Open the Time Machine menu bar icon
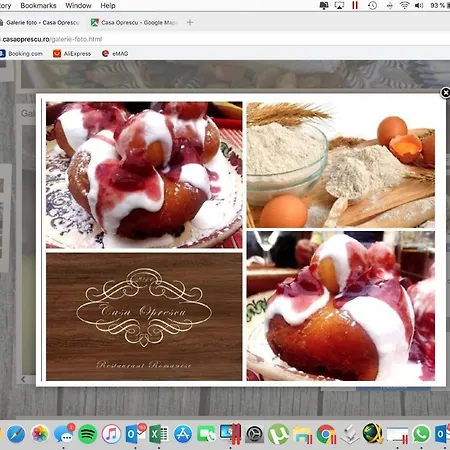Viewport: 450px width, 450px height. (372, 5)
